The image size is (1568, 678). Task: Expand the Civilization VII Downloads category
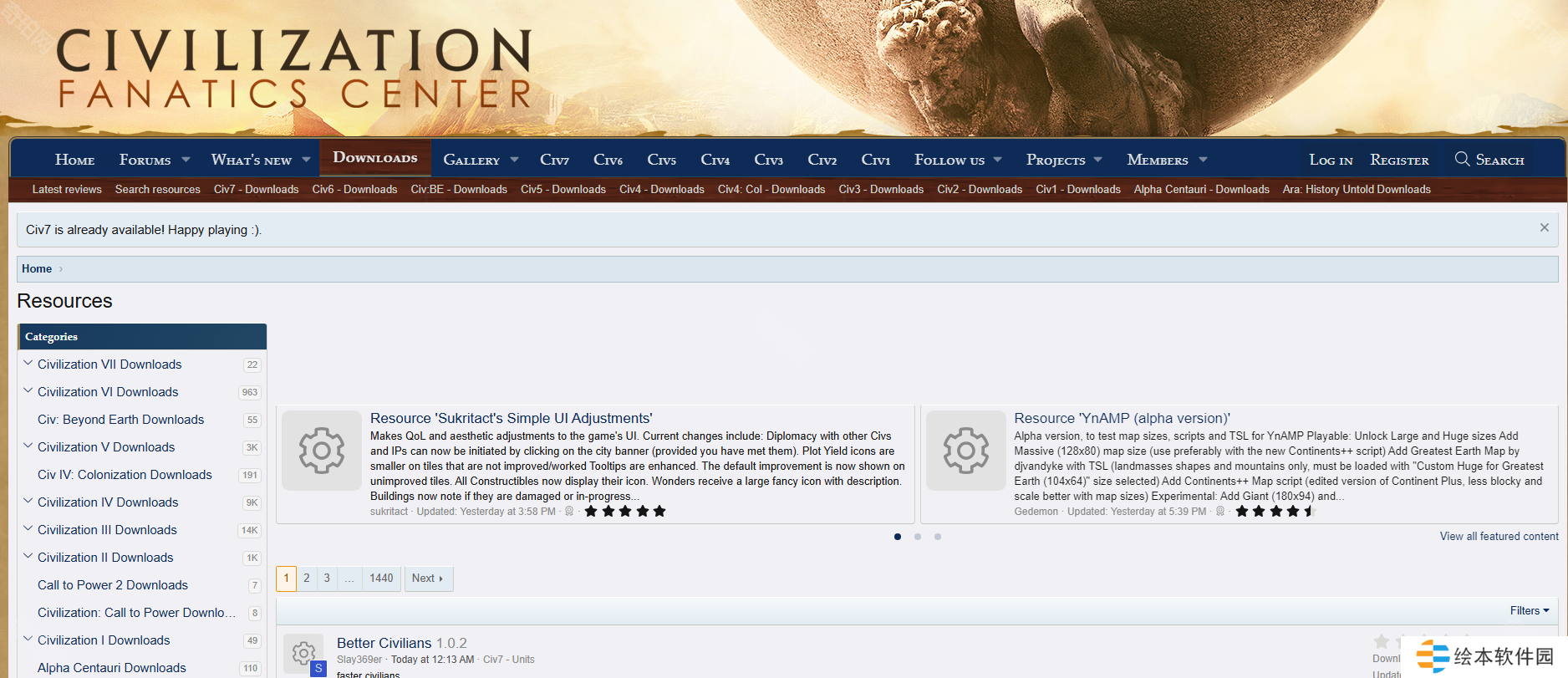28,364
